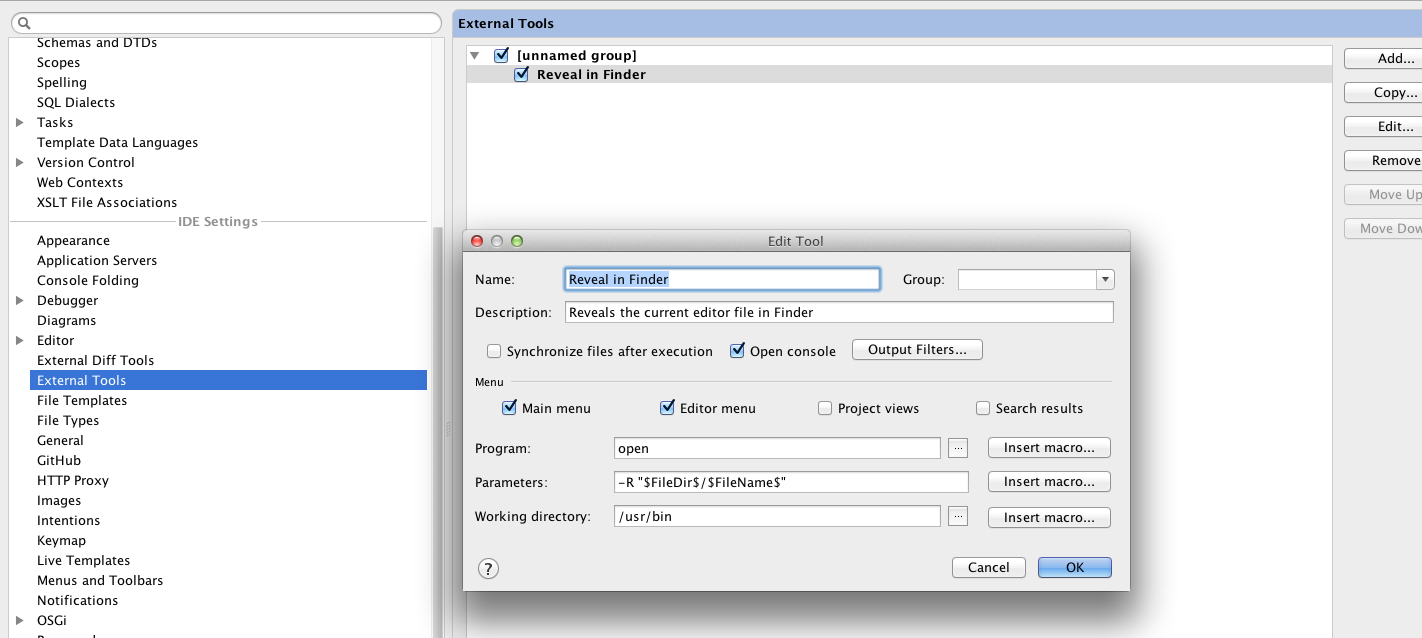Screen dimensions: 1422x638
Task: Click into the Program field
Action: [x=777, y=448]
